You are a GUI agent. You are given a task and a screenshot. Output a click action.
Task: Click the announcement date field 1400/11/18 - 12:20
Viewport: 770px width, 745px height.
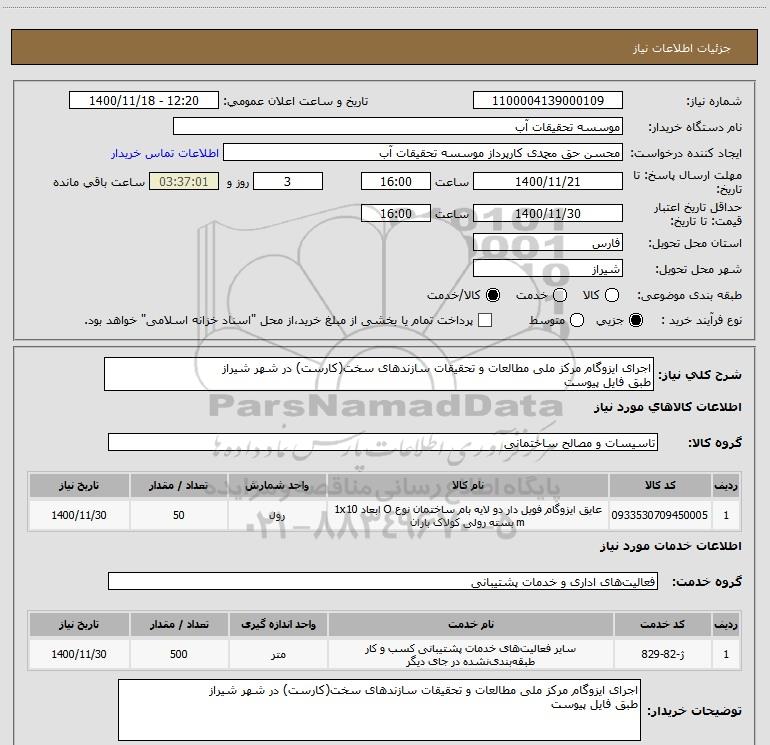click(x=144, y=101)
